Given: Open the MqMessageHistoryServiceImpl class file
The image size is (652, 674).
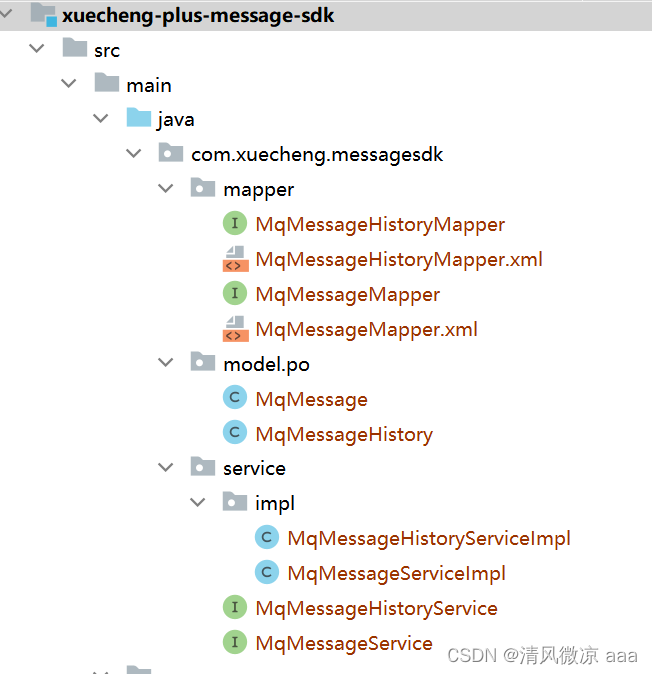Looking at the screenshot, I should (x=429, y=539).
